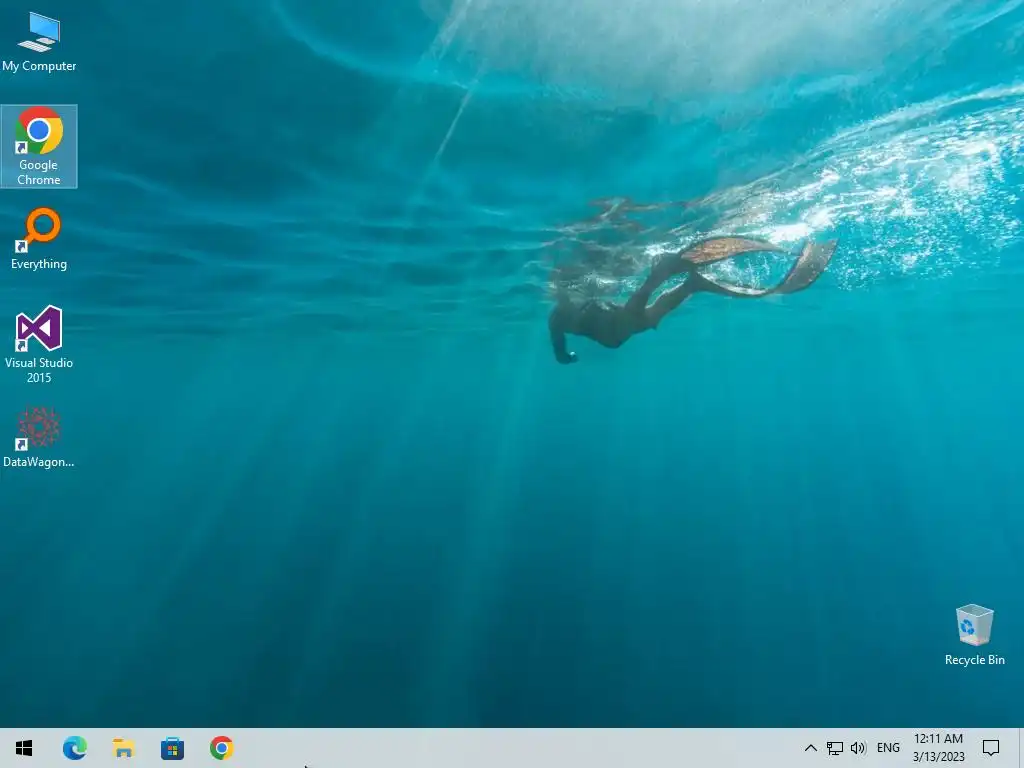The image size is (1024, 768).
Task: Select the Everything search desktop shortcut
Action: coord(39,239)
